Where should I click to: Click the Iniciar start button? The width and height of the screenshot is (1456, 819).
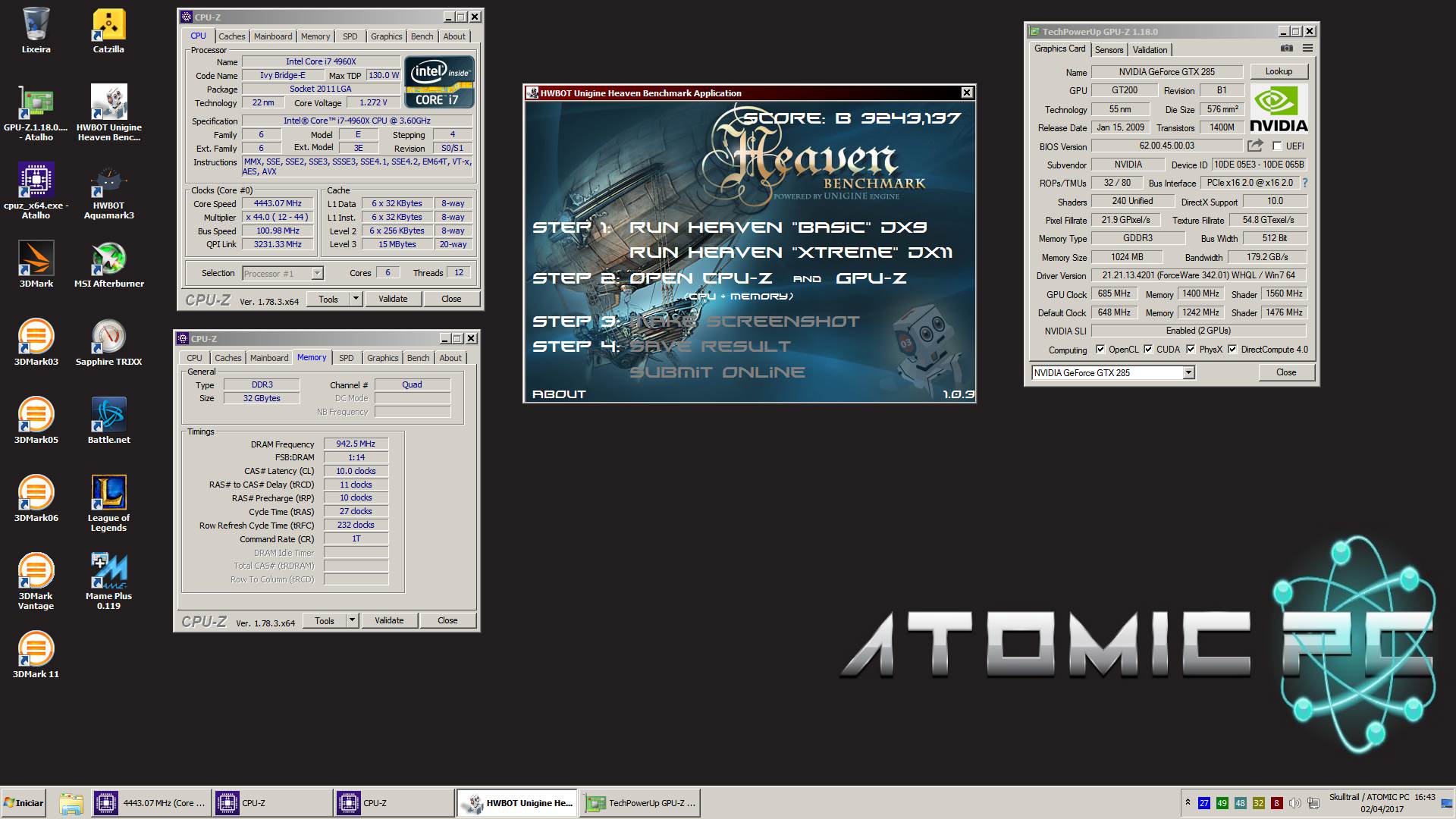click(24, 803)
